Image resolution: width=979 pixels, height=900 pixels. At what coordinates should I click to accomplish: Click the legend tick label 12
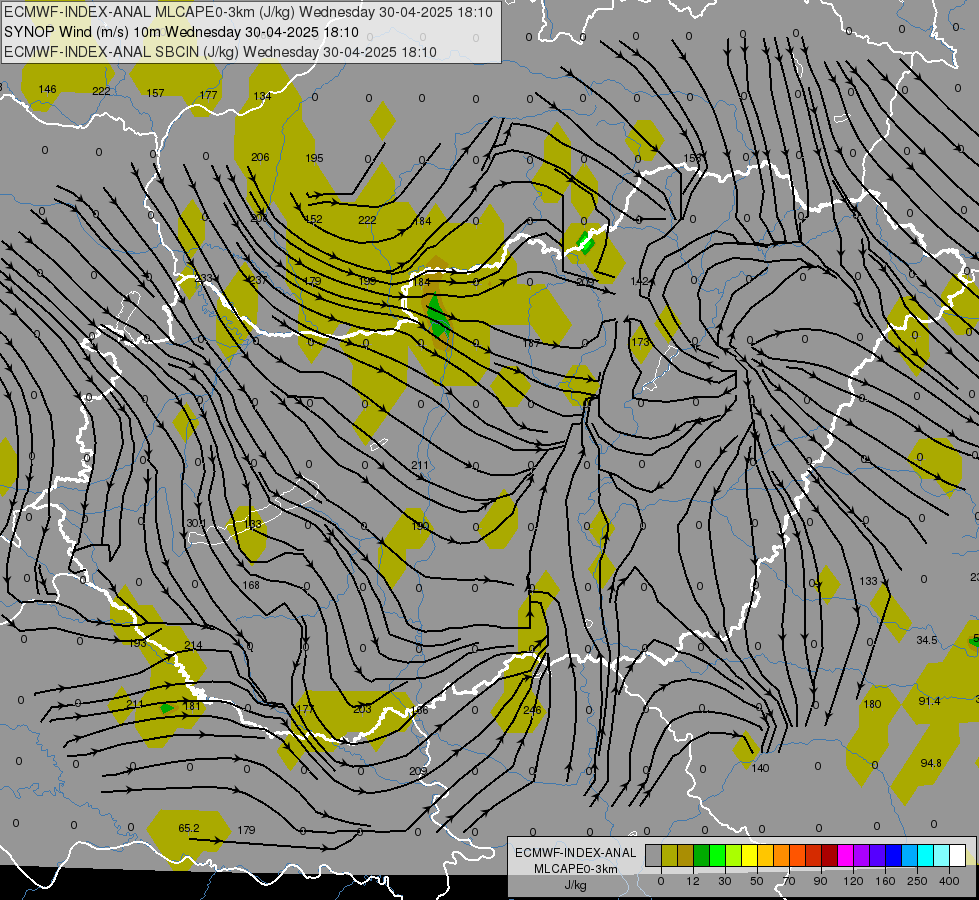tap(693, 881)
